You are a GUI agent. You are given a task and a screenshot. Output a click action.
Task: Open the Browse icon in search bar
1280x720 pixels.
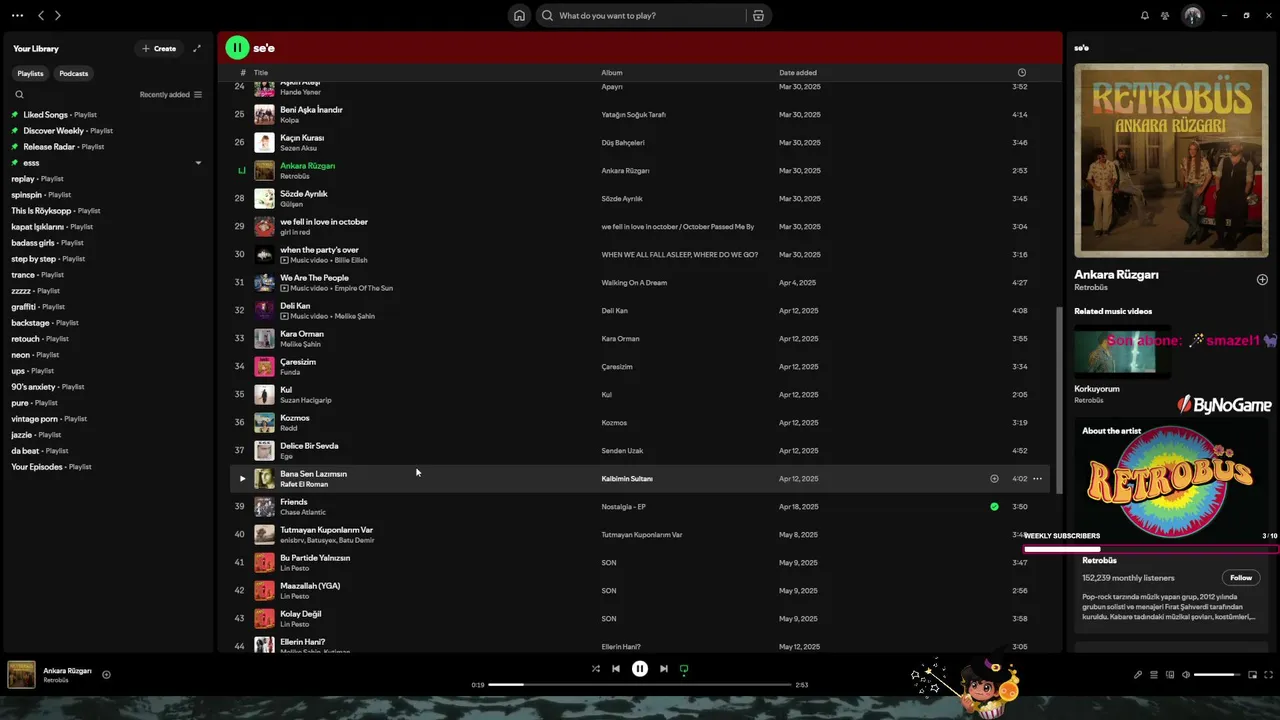point(758,16)
